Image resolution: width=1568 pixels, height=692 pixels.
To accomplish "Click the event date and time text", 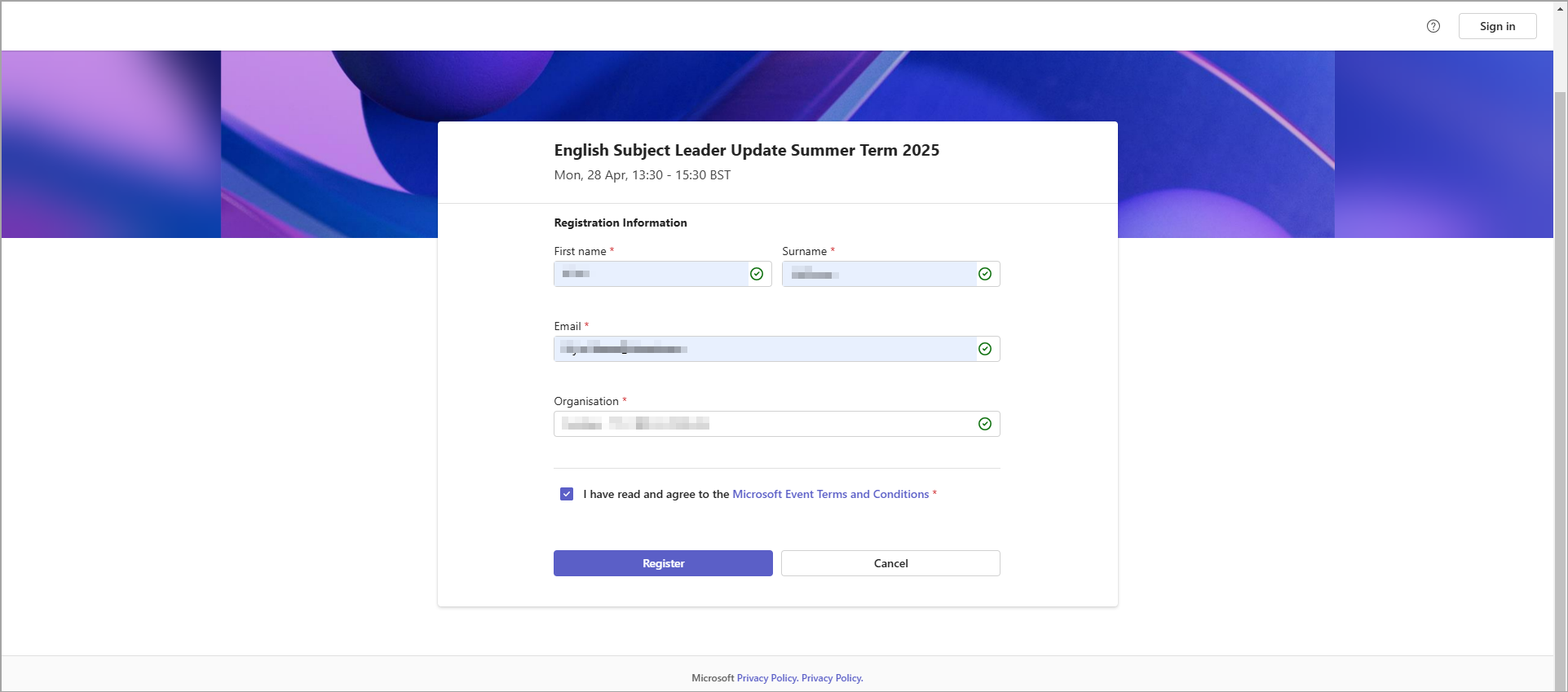I will pos(642,175).
